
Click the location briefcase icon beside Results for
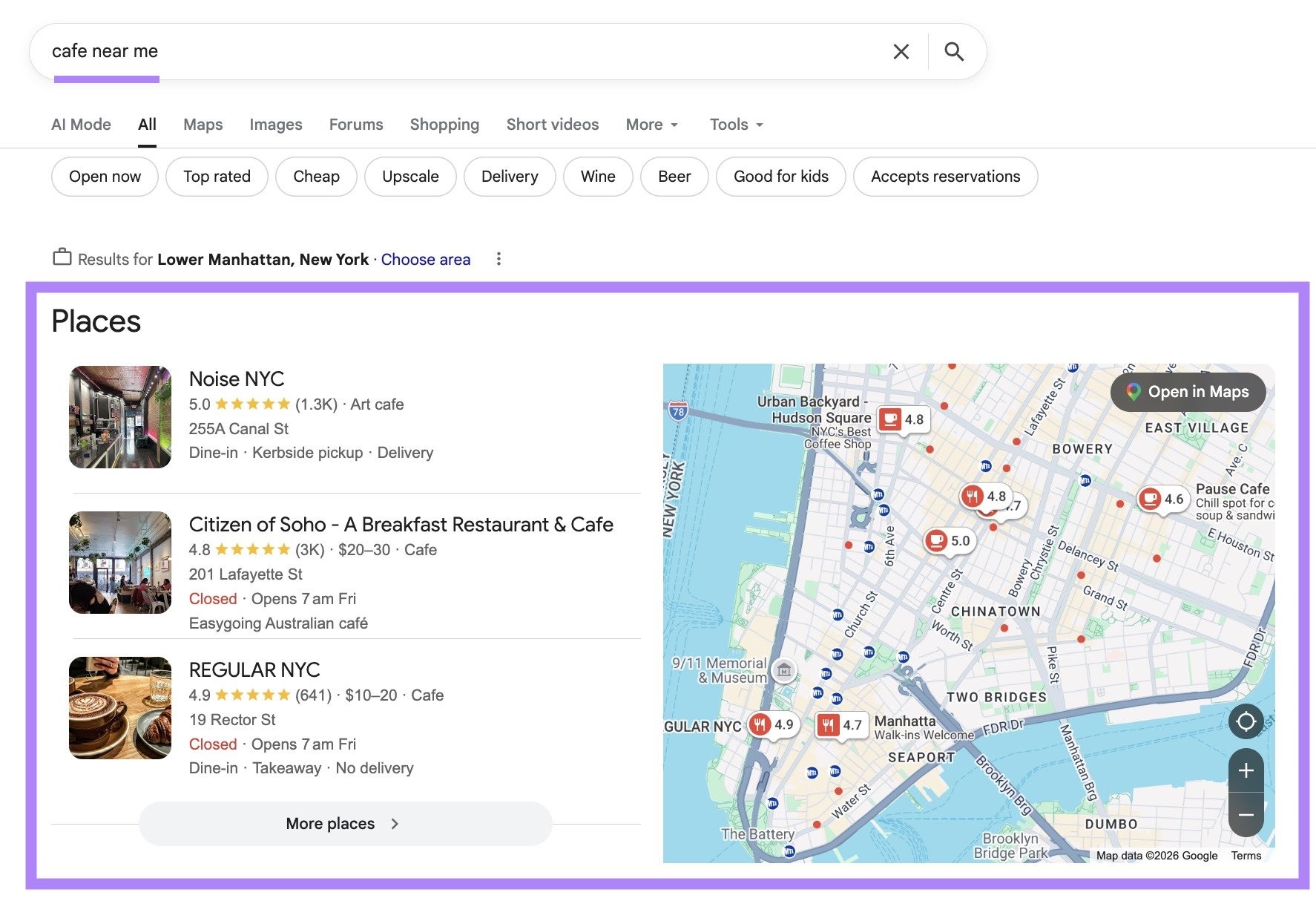pyautogui.click(x=62, y=258)
